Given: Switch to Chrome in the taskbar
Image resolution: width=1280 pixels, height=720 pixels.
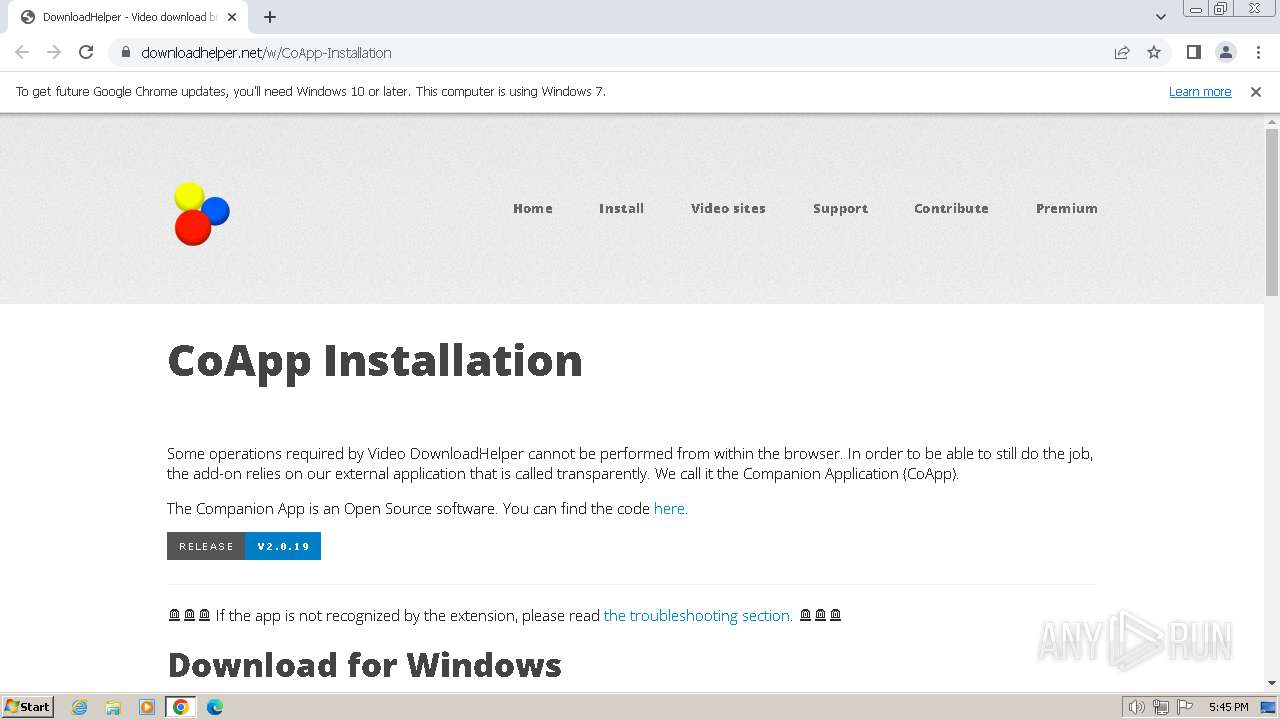Looking at the screenshot, I should 181,707.
